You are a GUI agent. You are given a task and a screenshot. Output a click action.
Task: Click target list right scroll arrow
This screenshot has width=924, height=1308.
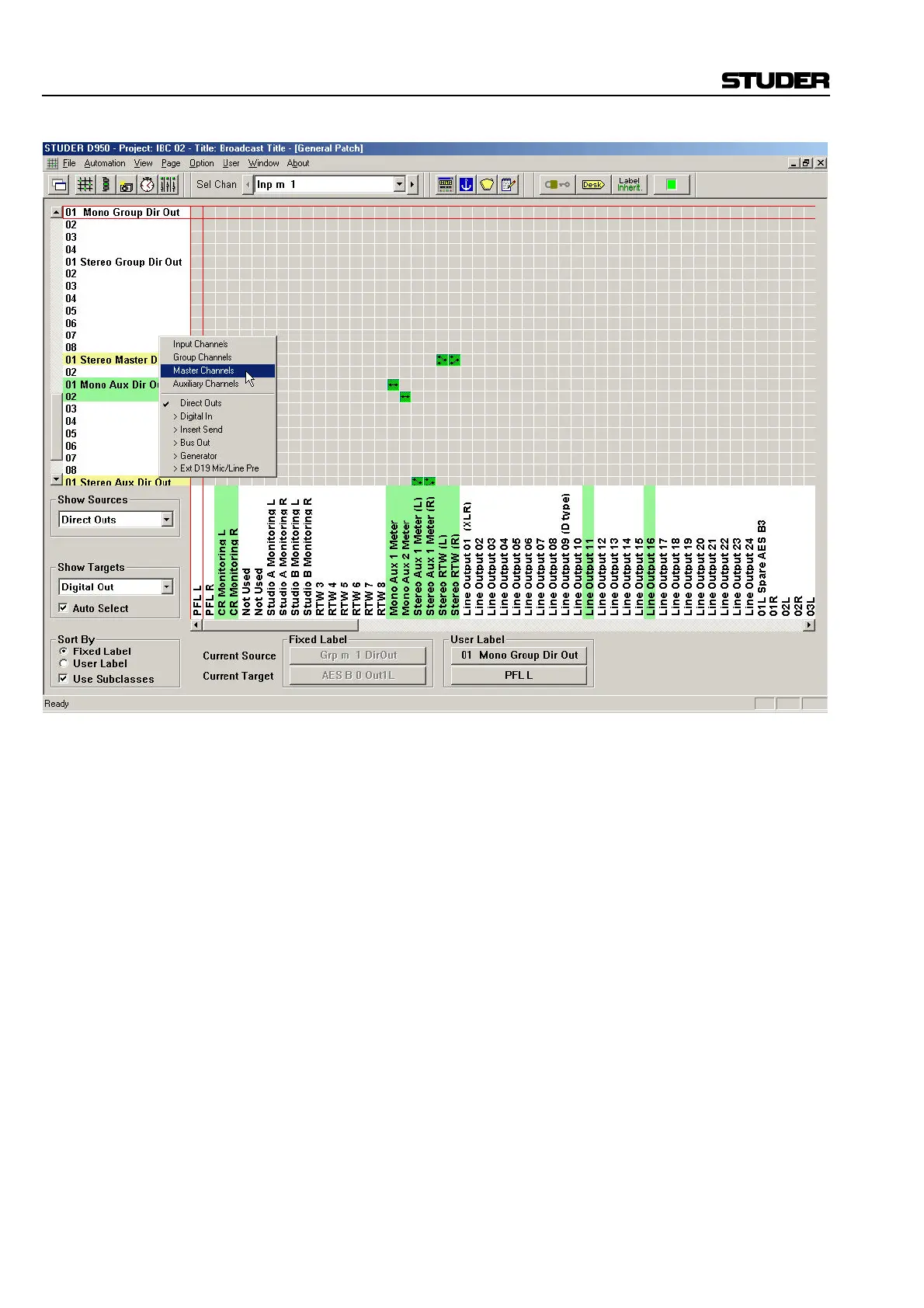809,624
